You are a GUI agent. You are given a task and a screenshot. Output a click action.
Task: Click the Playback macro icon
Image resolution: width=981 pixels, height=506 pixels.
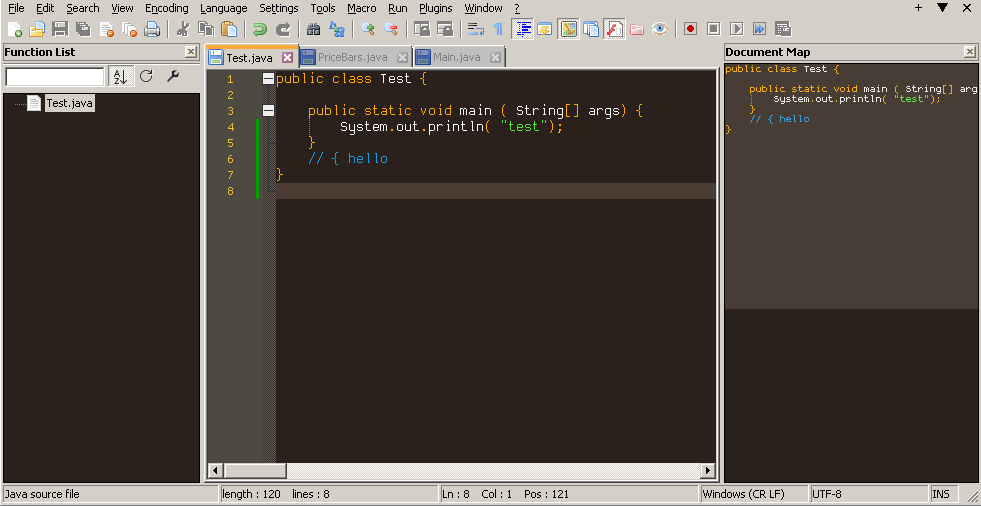736,29
